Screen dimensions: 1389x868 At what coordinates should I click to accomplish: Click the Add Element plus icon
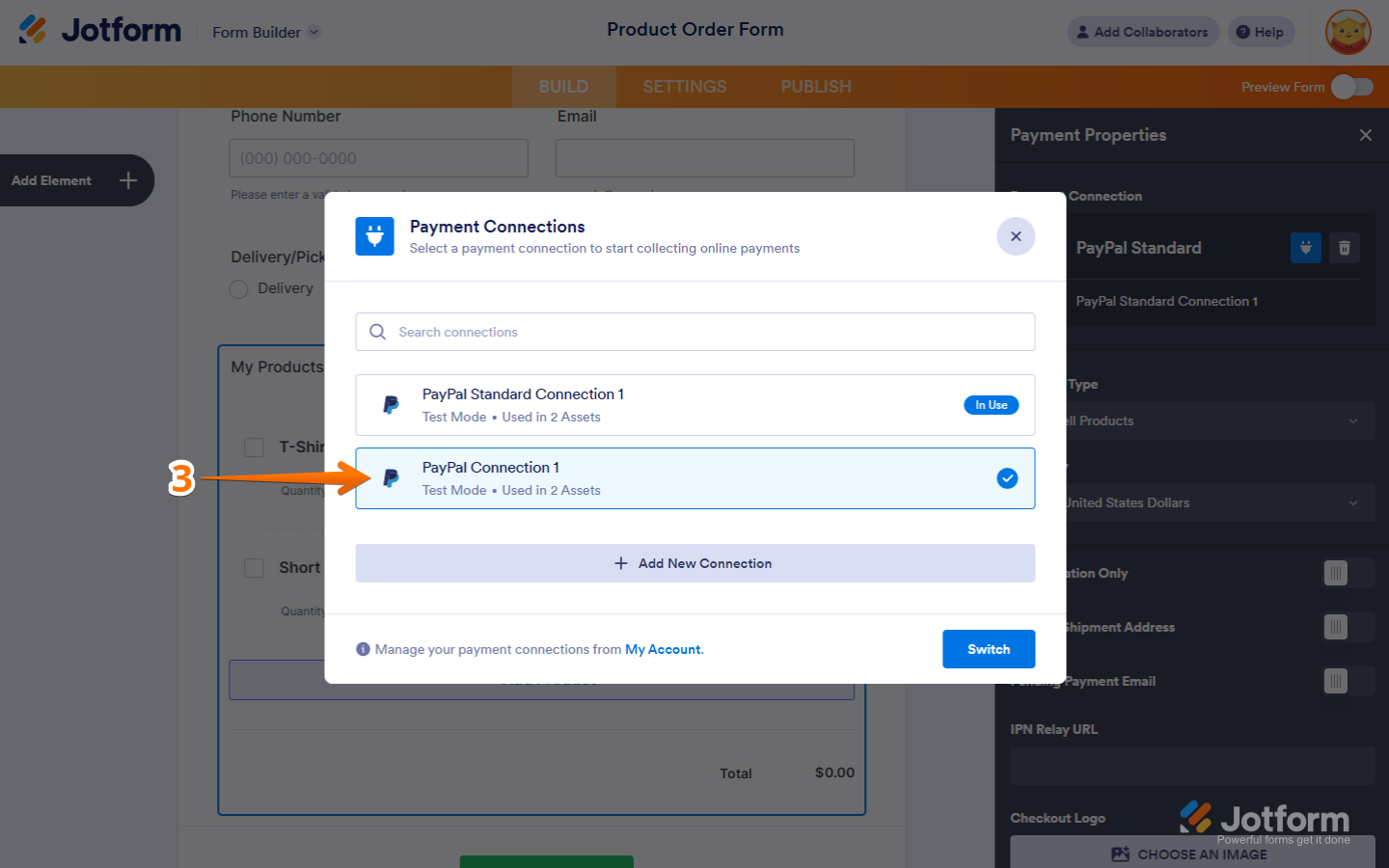coord(128,180)
